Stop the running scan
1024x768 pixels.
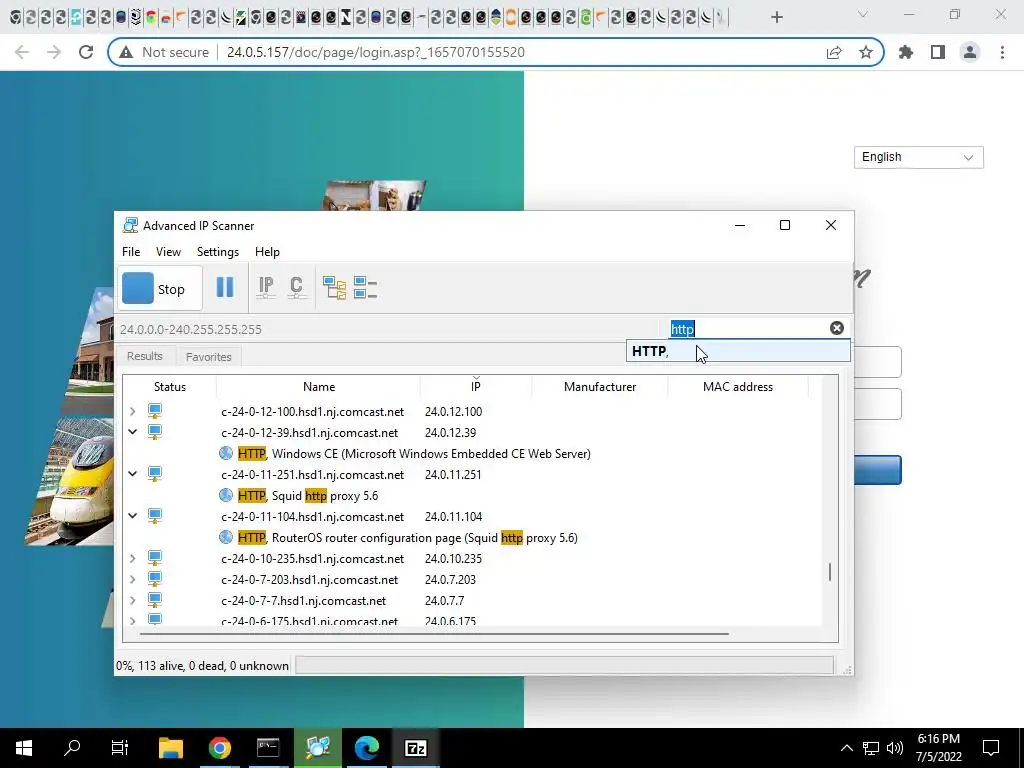(x=159, y=288)
